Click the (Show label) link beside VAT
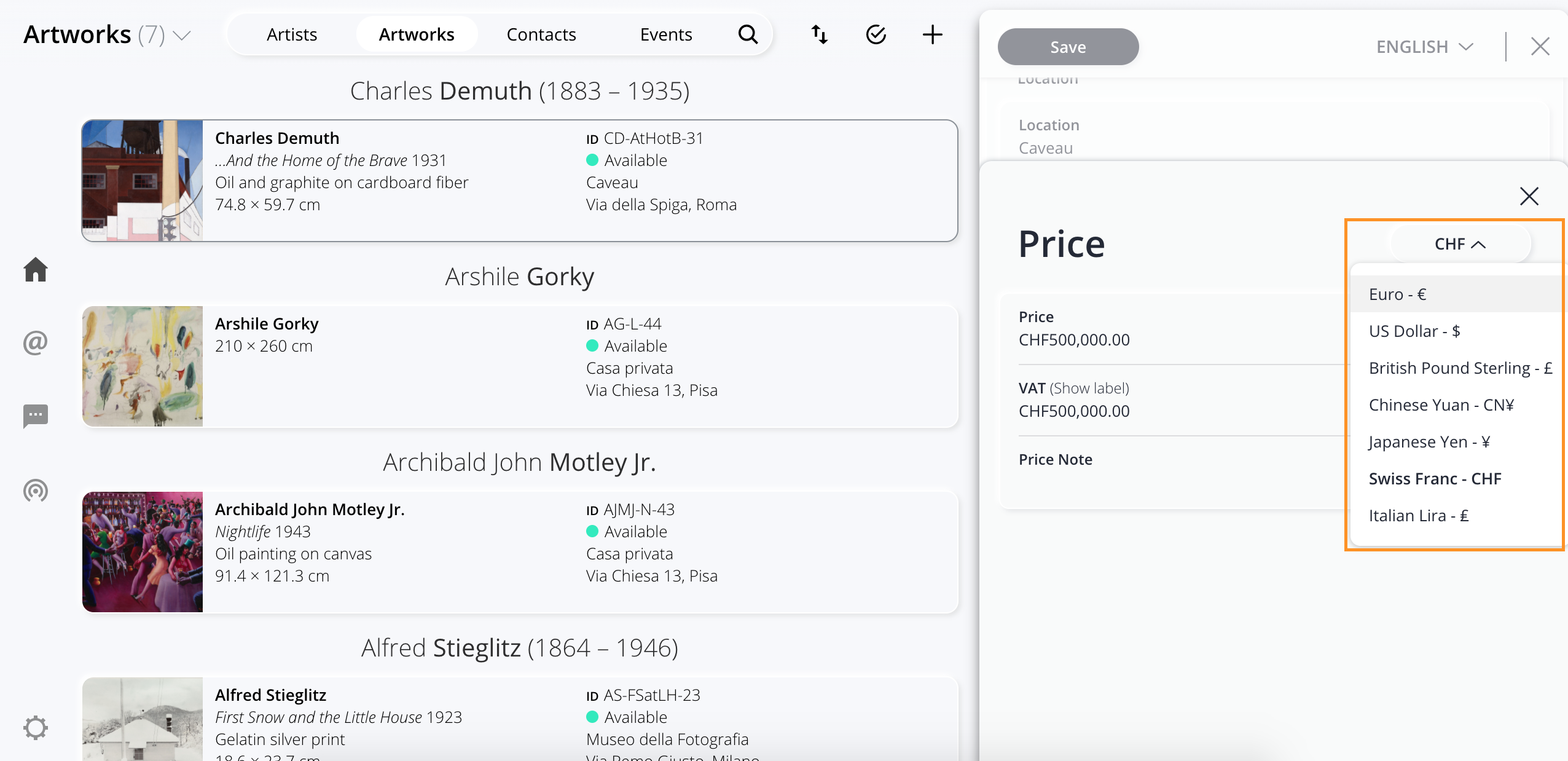Viewport: 1568px width, 761px height. tap(1089, 388)
